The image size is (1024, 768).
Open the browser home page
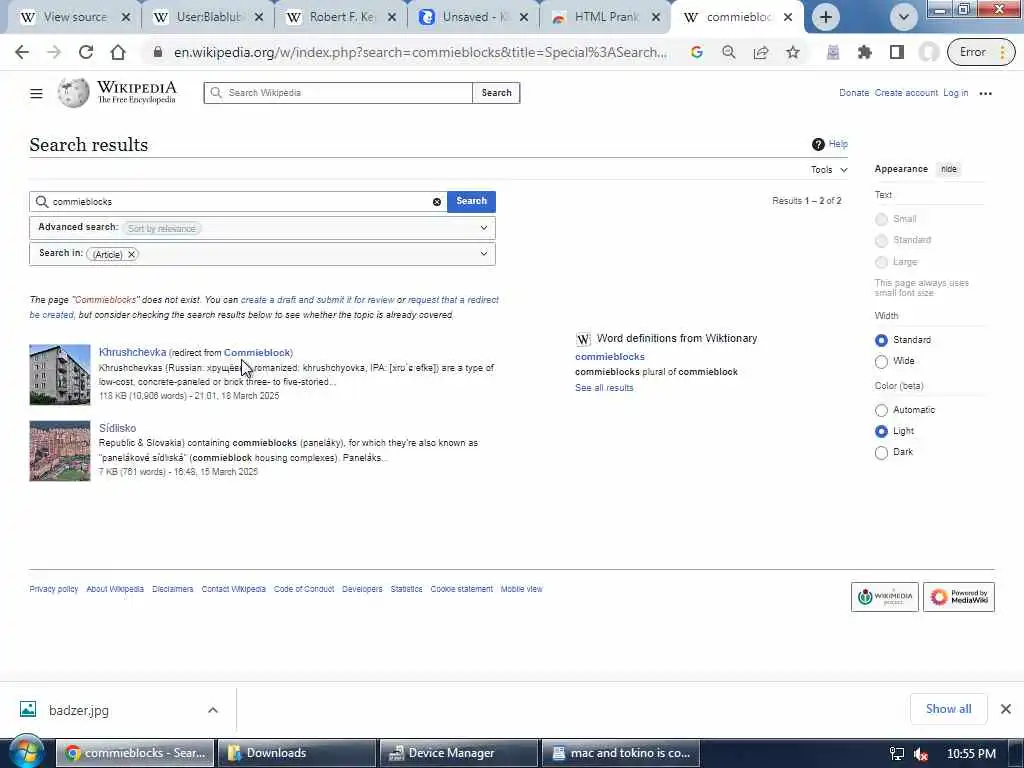[x=118, y=52]
